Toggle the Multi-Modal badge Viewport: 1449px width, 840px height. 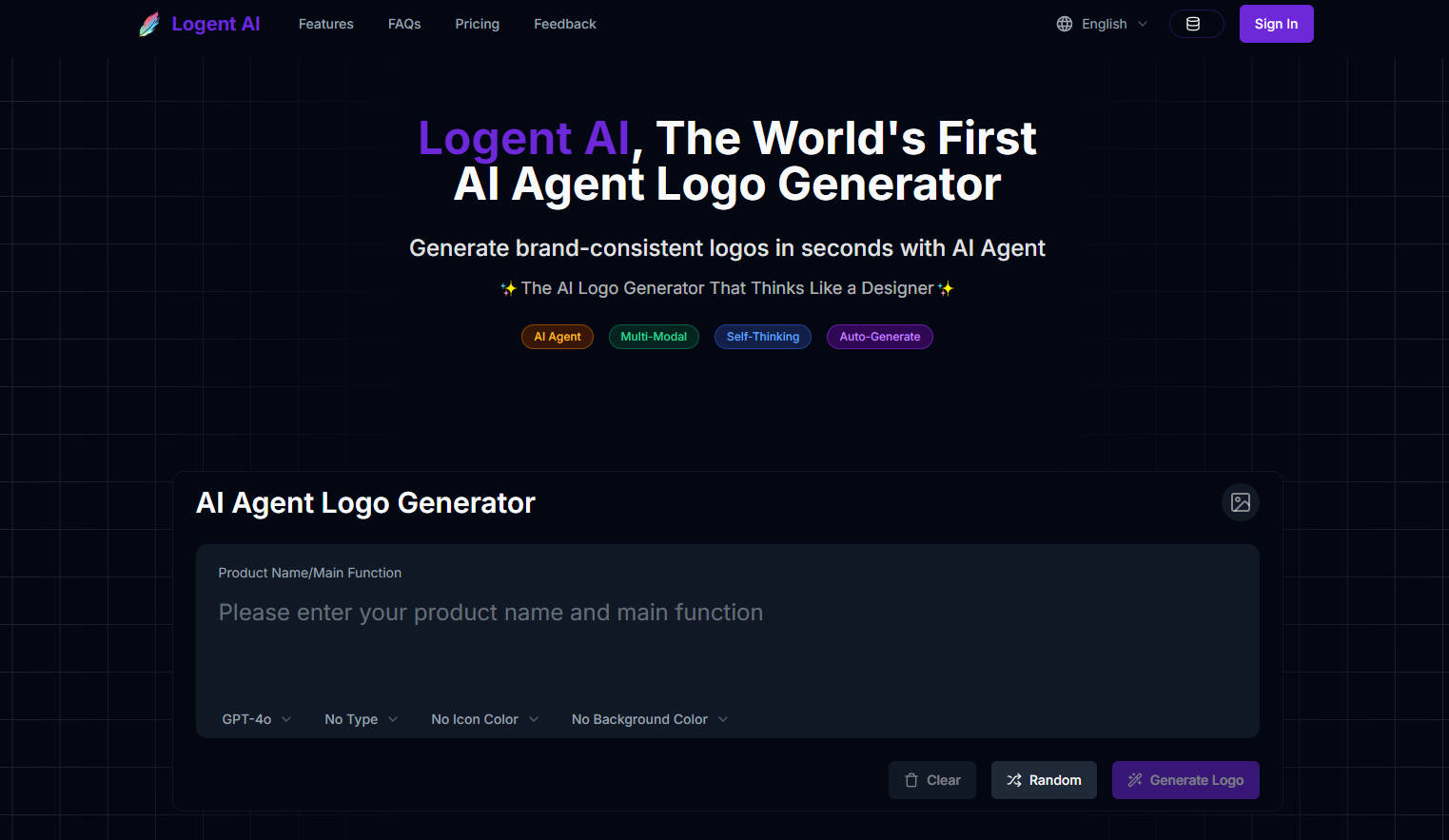click(x=654, y=336)
